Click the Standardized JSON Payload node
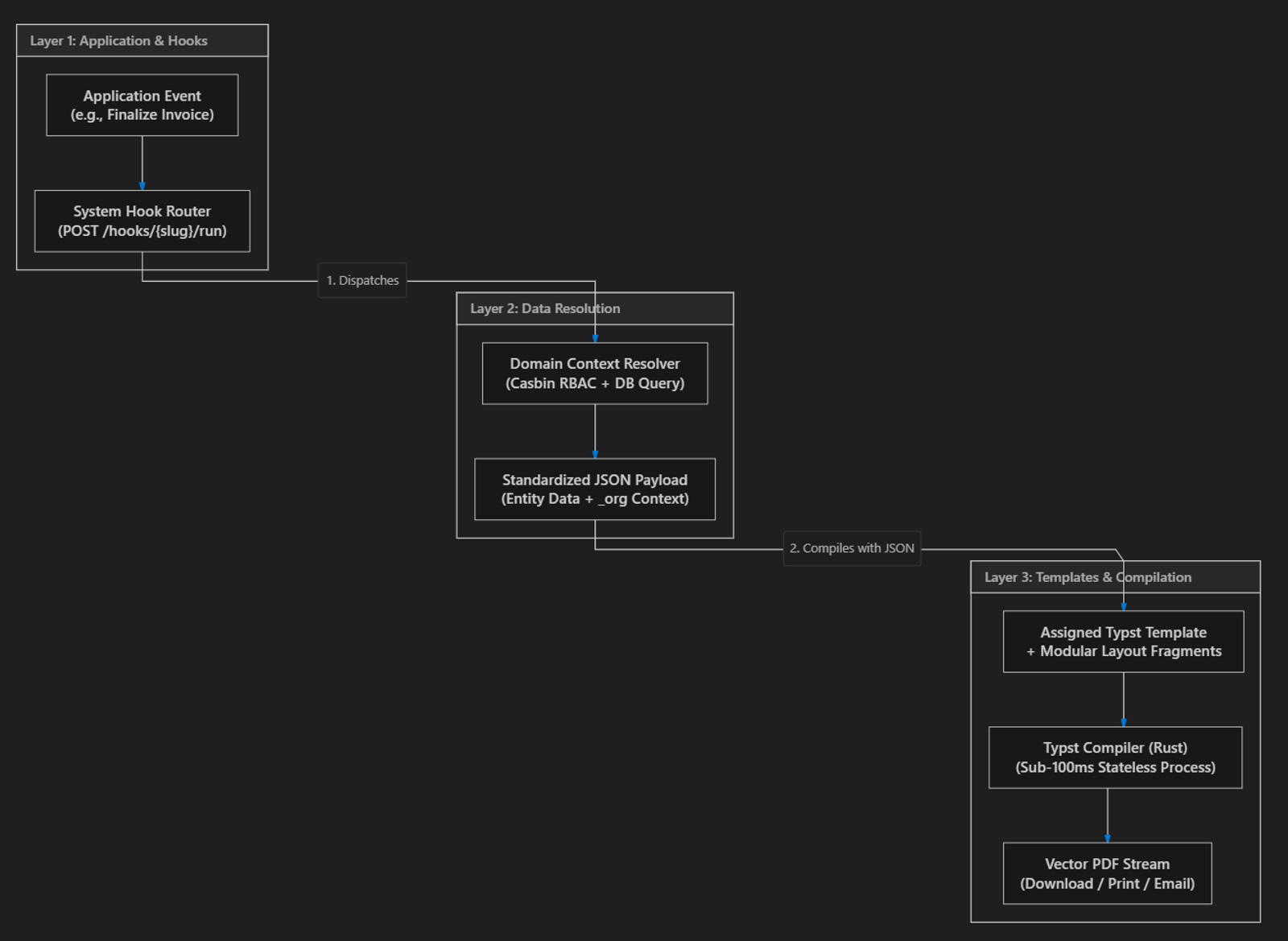Screen dimensions: 1288x941 coord(595,489)
